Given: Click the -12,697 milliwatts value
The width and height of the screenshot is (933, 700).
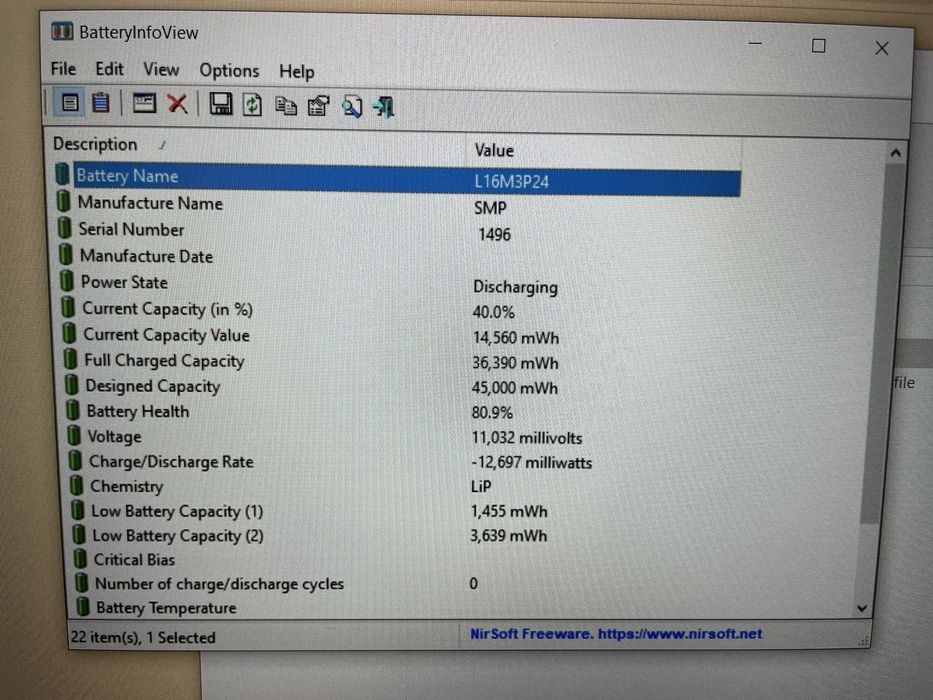Looking at the screenshot, I should pos(531,462).
